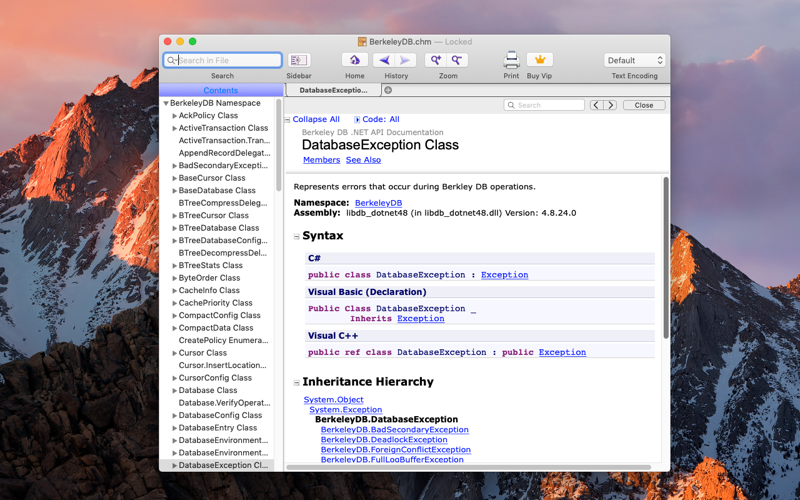Collapse the BerkeleyDB Namespace tree node
The width and height of the screenshot is (800, 500).
click(166, 103)
